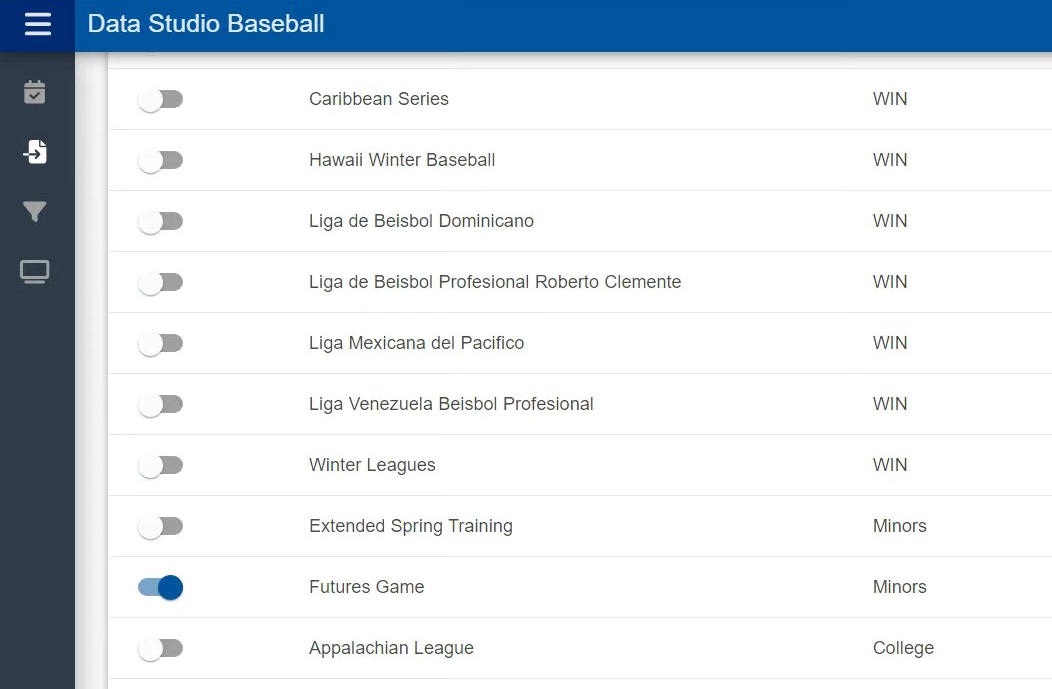Click the file import icon in sidebar

coord(35,152)
